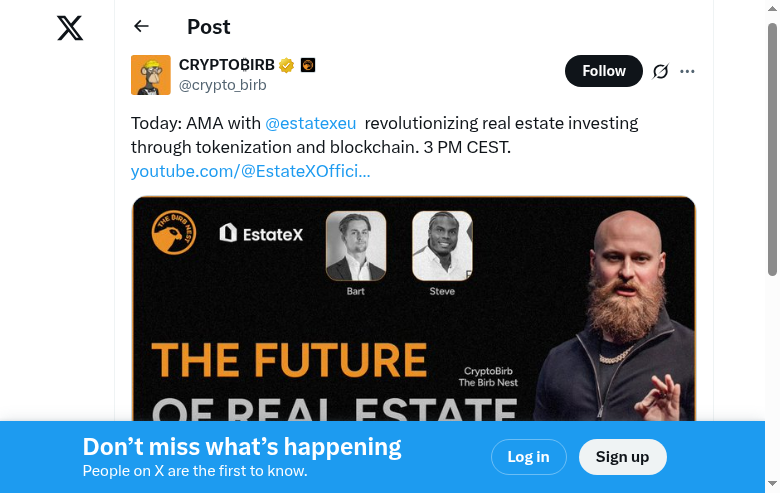This screenshot has height=493, width=780.
Task: Open the CRYPTOBIRB profile avatar
Action: 151,75
